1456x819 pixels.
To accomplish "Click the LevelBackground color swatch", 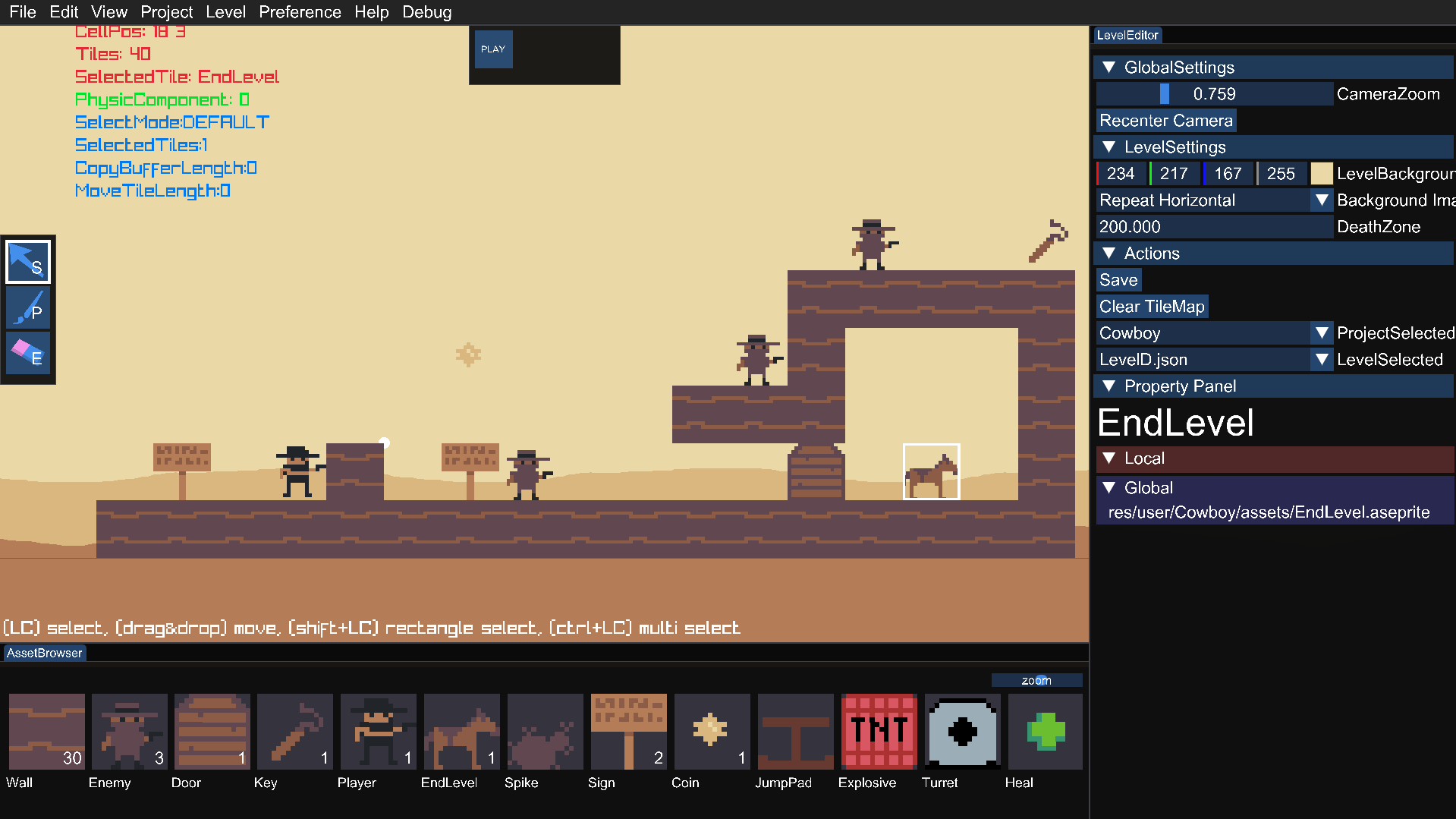I will pyautogui.click(x=1322, y=174).
